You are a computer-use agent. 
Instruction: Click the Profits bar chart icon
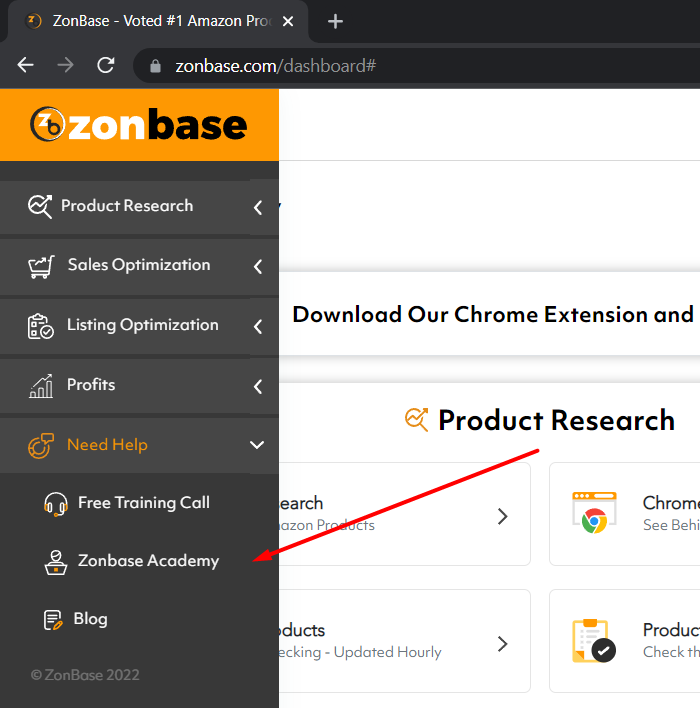[41, 386]
